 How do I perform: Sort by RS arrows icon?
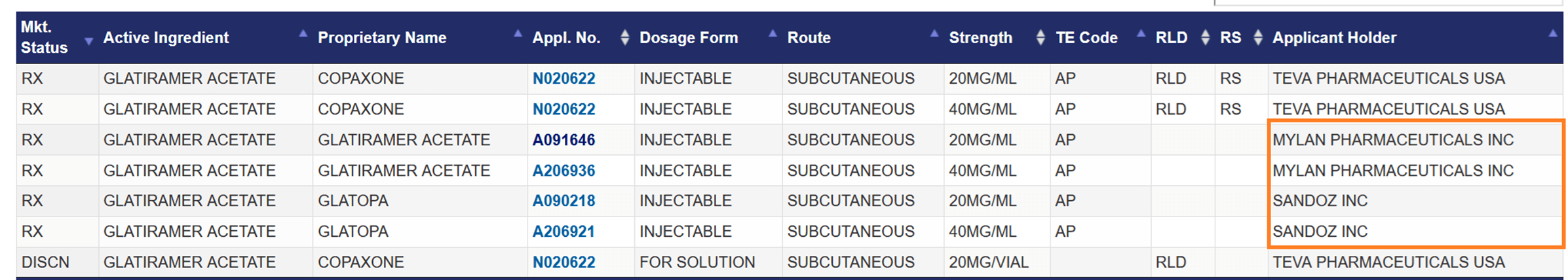[x=1257, y=38]
